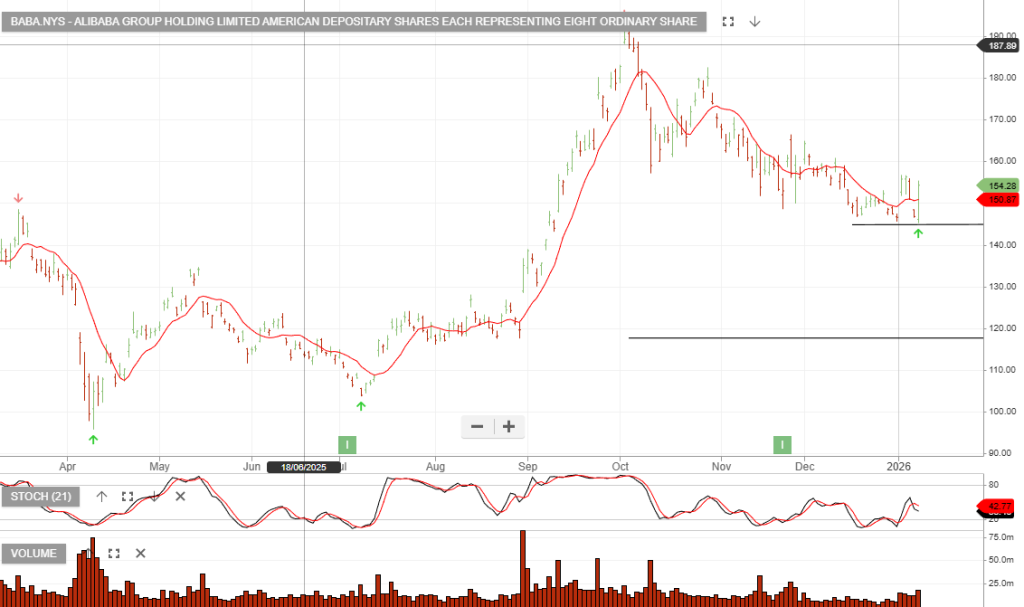Screen dimensions: 1024x607
Task: Click the 18/06/2025 date label on axis
Action: [x=304, y=467]
